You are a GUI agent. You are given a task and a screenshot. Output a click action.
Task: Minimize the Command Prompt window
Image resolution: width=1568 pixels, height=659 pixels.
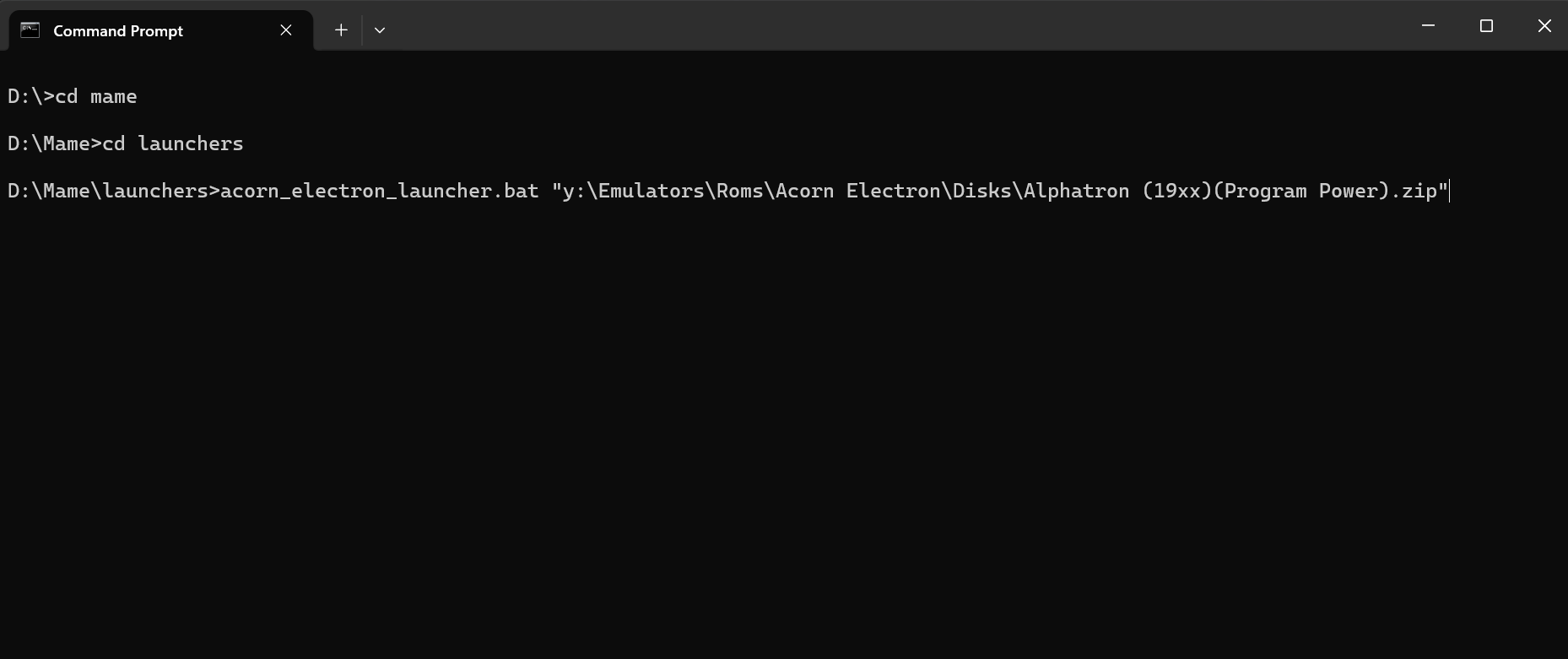1428,26
